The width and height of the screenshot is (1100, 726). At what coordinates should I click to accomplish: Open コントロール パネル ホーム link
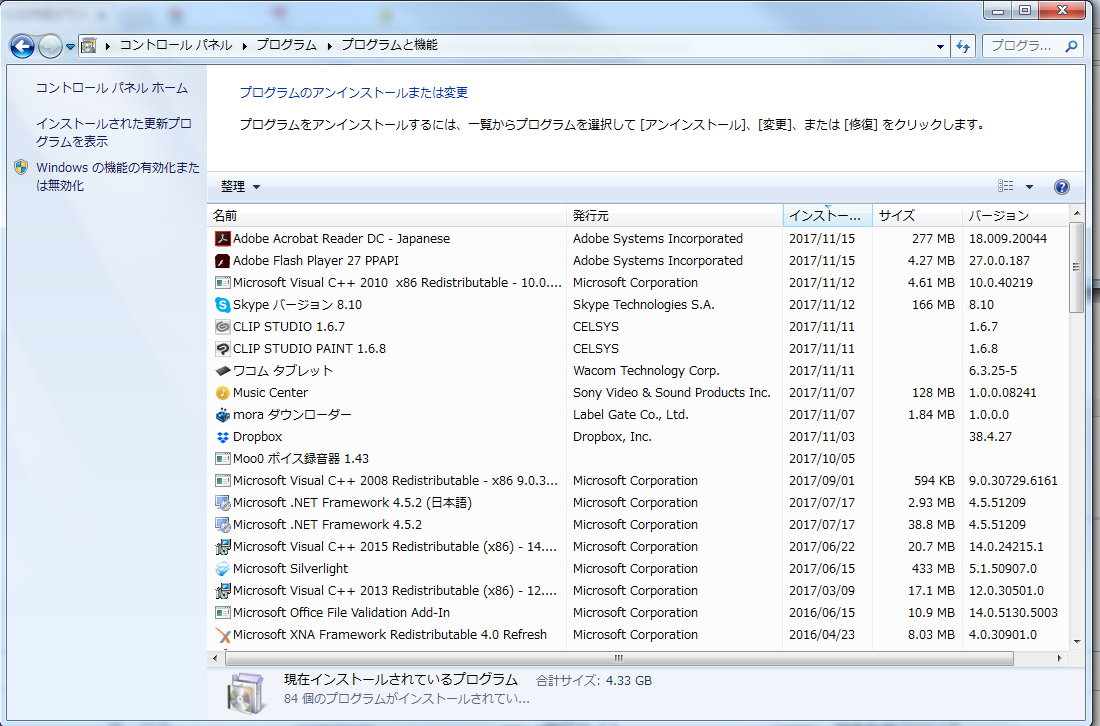[x=111, y=88]
